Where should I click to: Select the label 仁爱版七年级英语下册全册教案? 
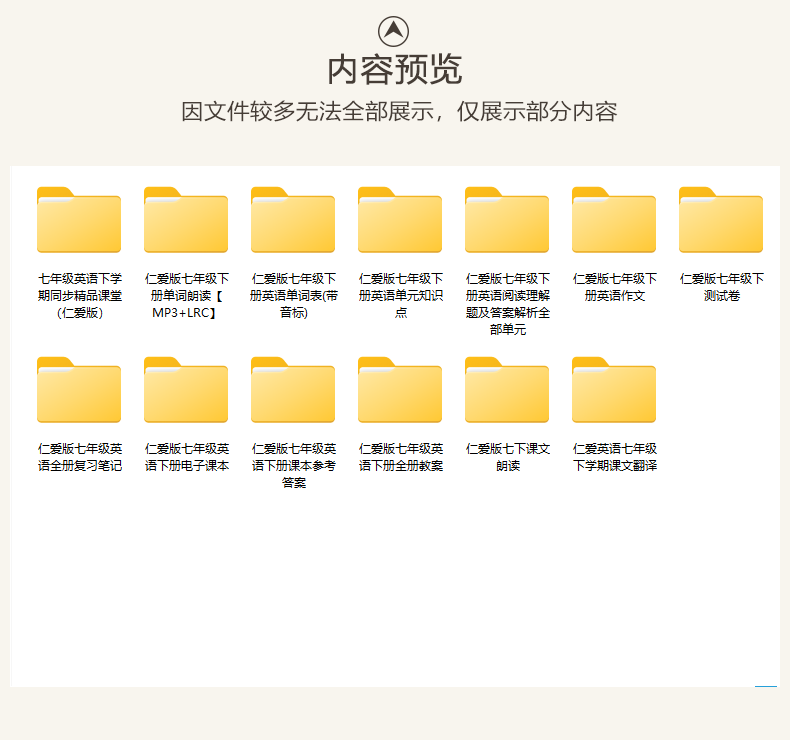(x=401, y=457)
